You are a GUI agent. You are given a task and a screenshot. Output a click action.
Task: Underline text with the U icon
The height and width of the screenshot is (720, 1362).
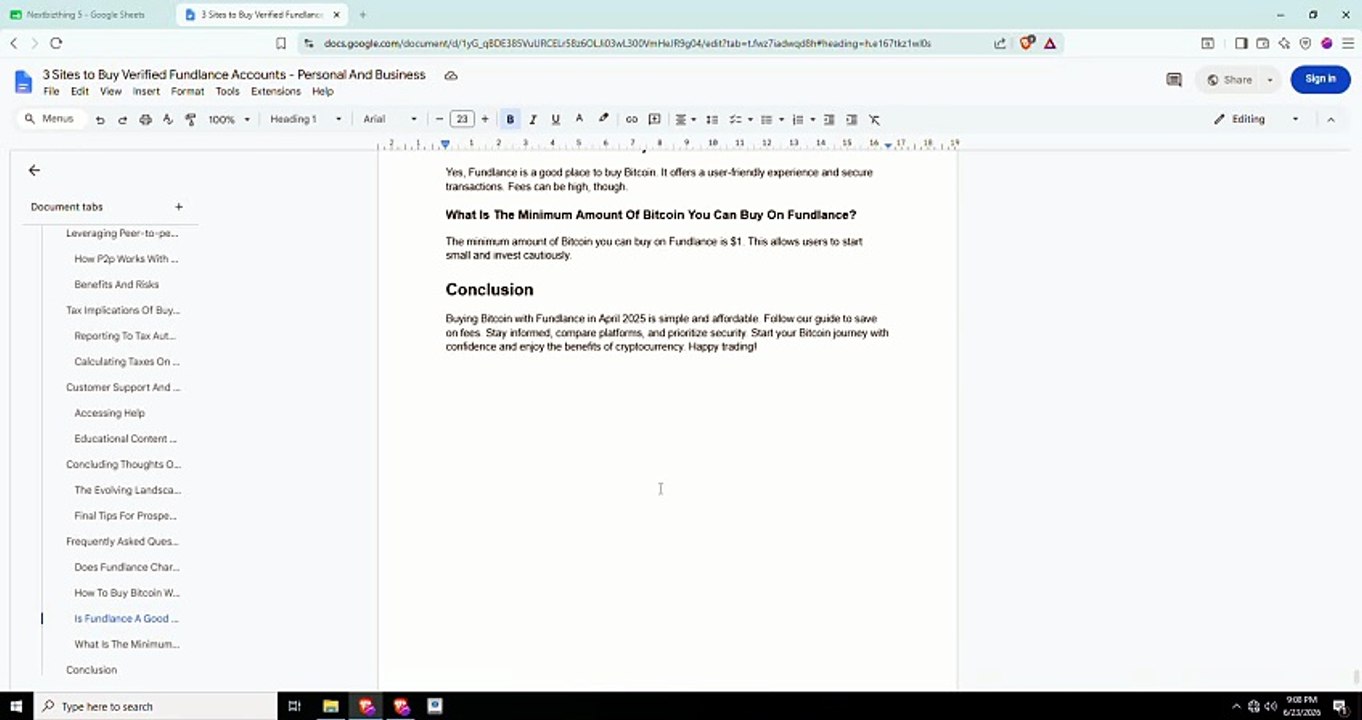click(x=555, y=120)
